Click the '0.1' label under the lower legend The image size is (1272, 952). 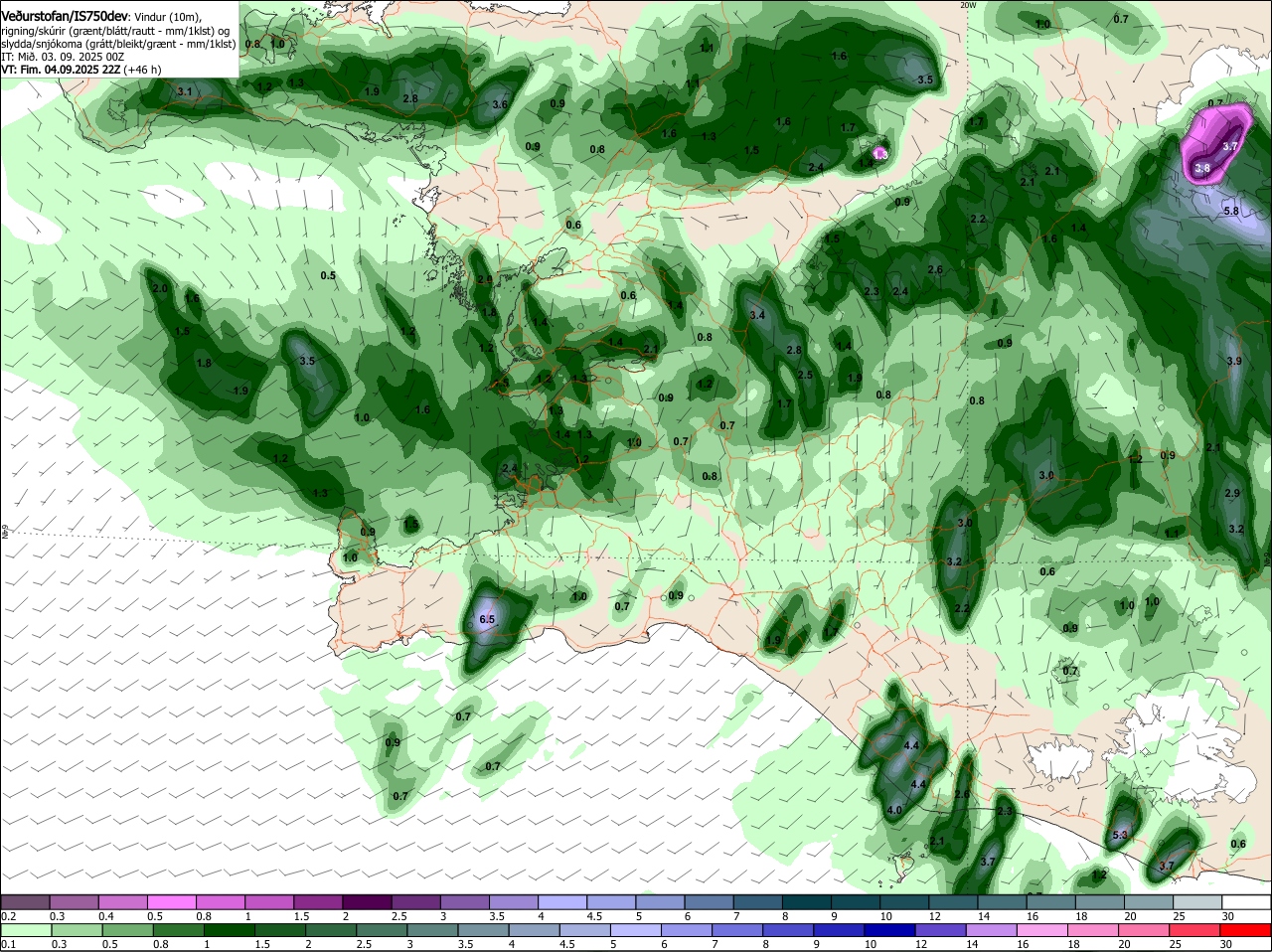click(x=8, y=943)
